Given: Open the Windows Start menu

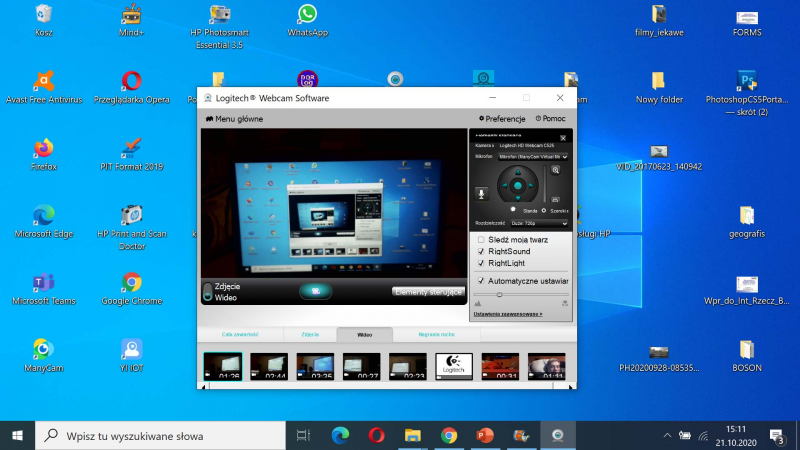Looking at the screenshot, I should [17, 436].
